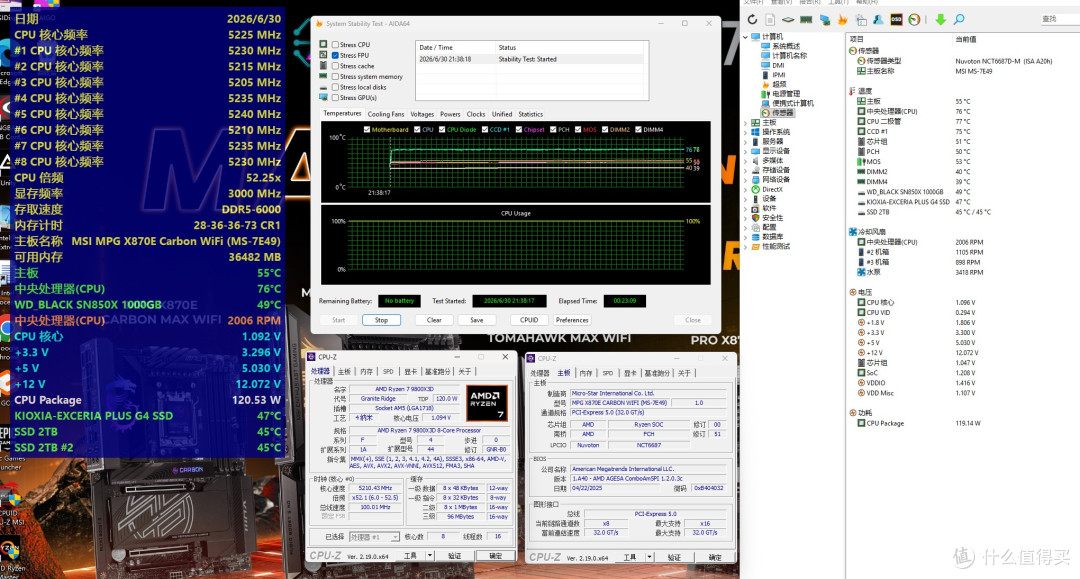Click AIDA64 toolbar refresh icon

pyautogui.click(x=752, y=20)
